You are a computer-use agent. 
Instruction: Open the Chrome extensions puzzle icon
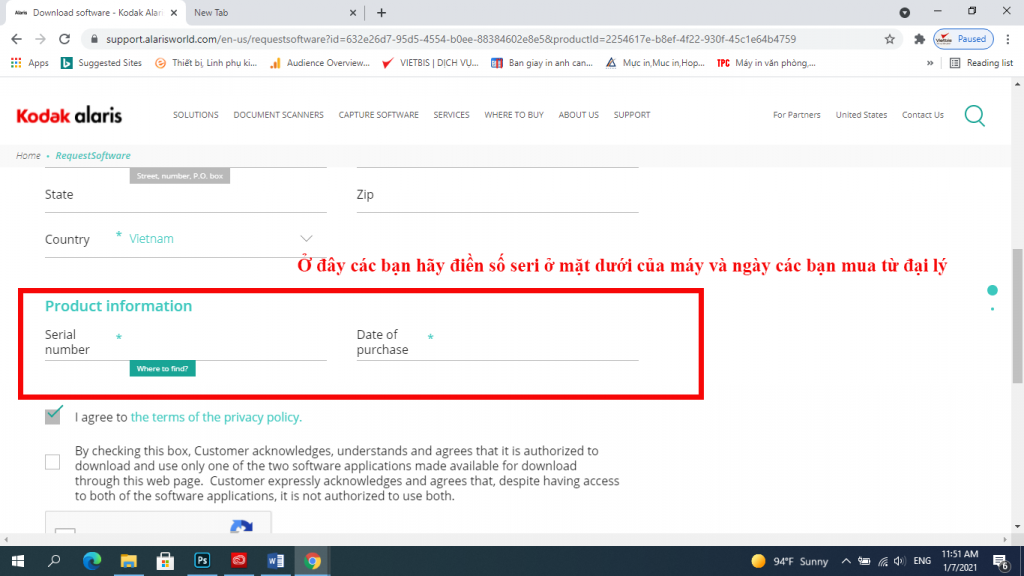click(x=919, y=39)
